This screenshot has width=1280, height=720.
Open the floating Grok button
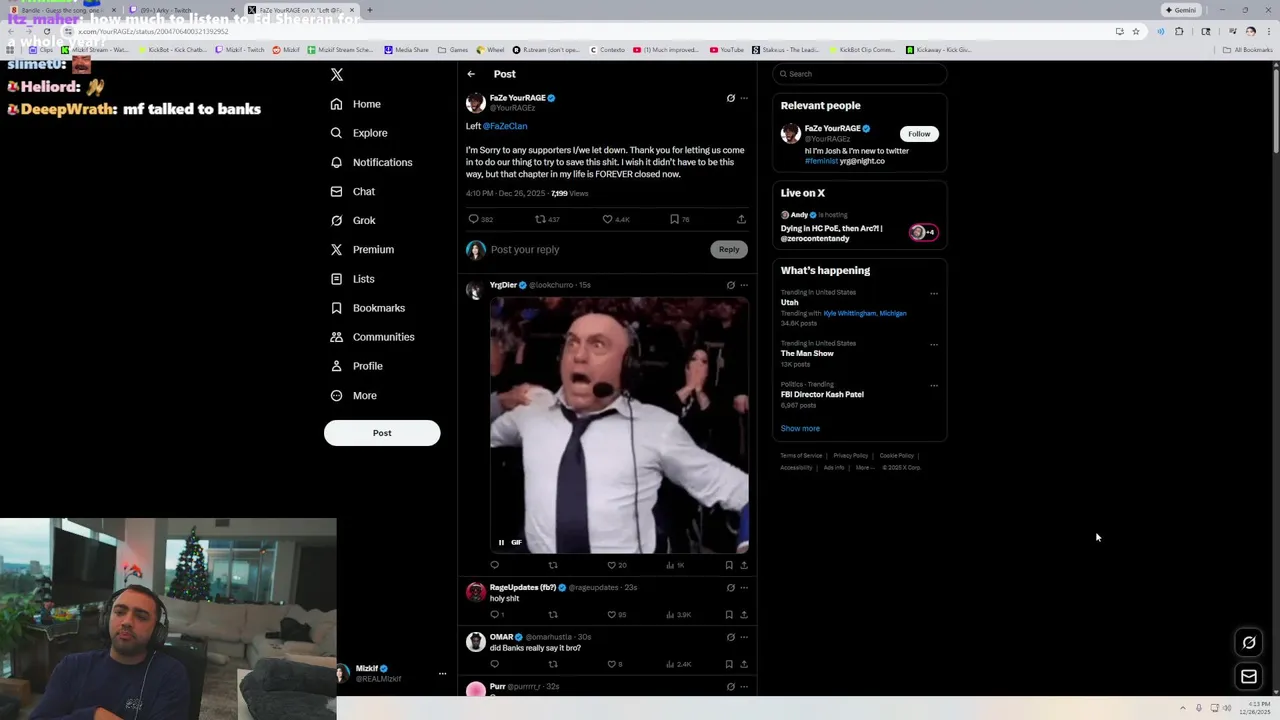click(1249, 643)
